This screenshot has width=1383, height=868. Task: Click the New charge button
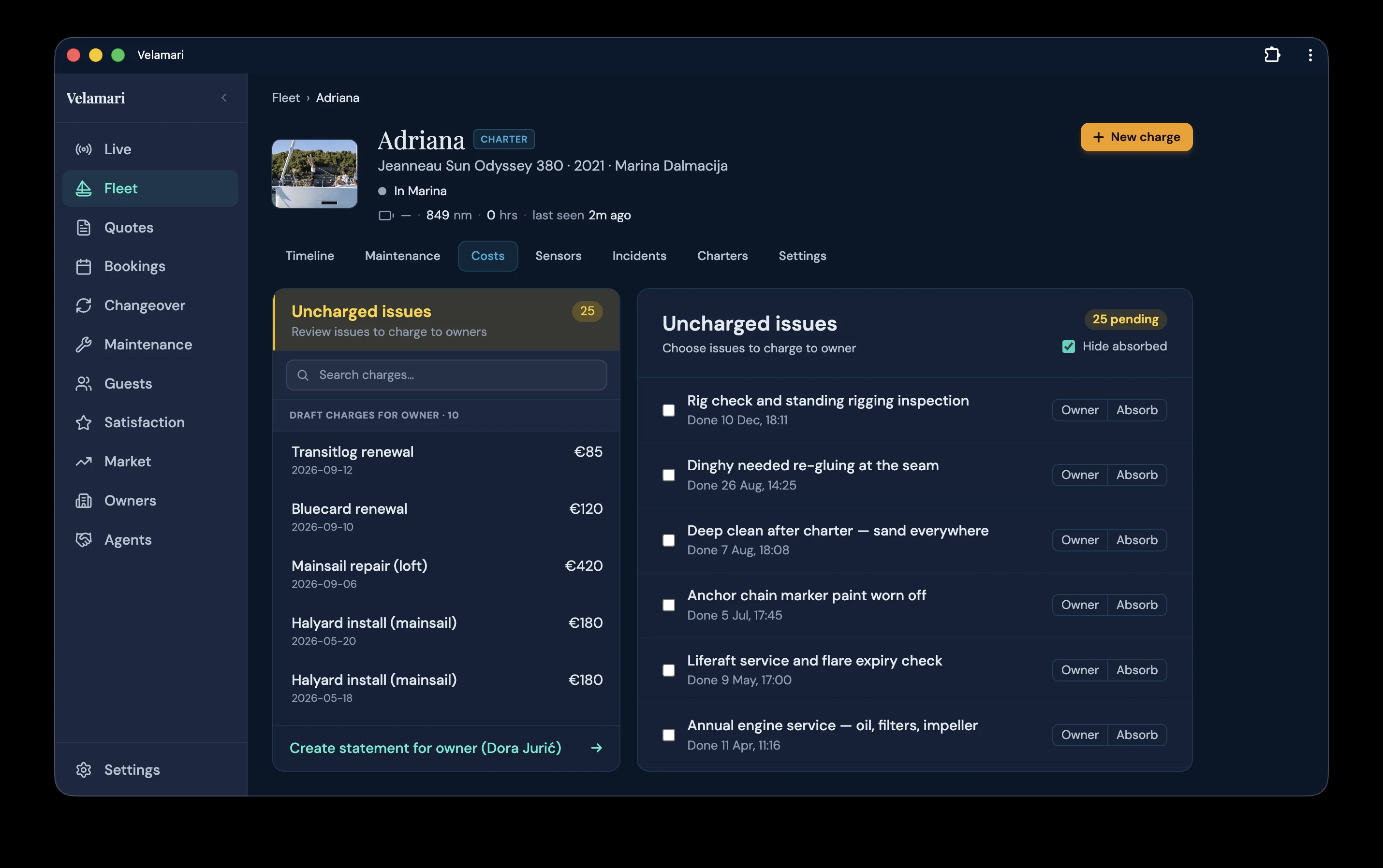click(1136, 137)
